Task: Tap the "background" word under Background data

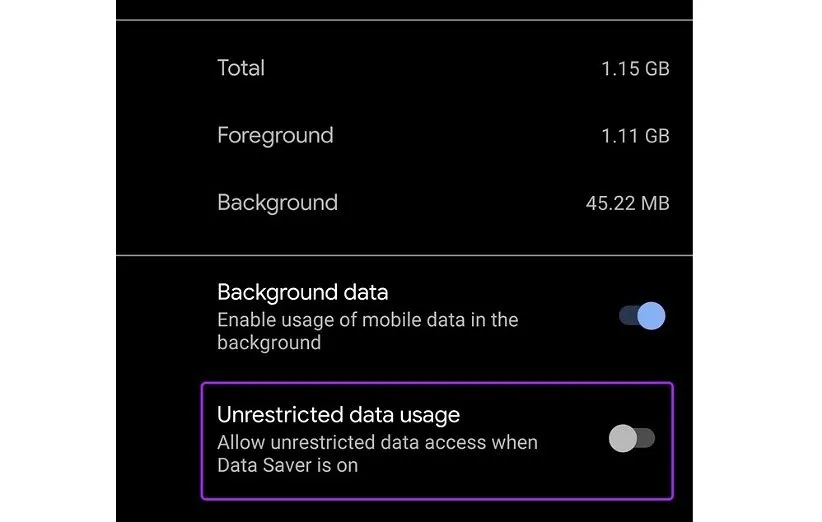Action: [269, 342]
